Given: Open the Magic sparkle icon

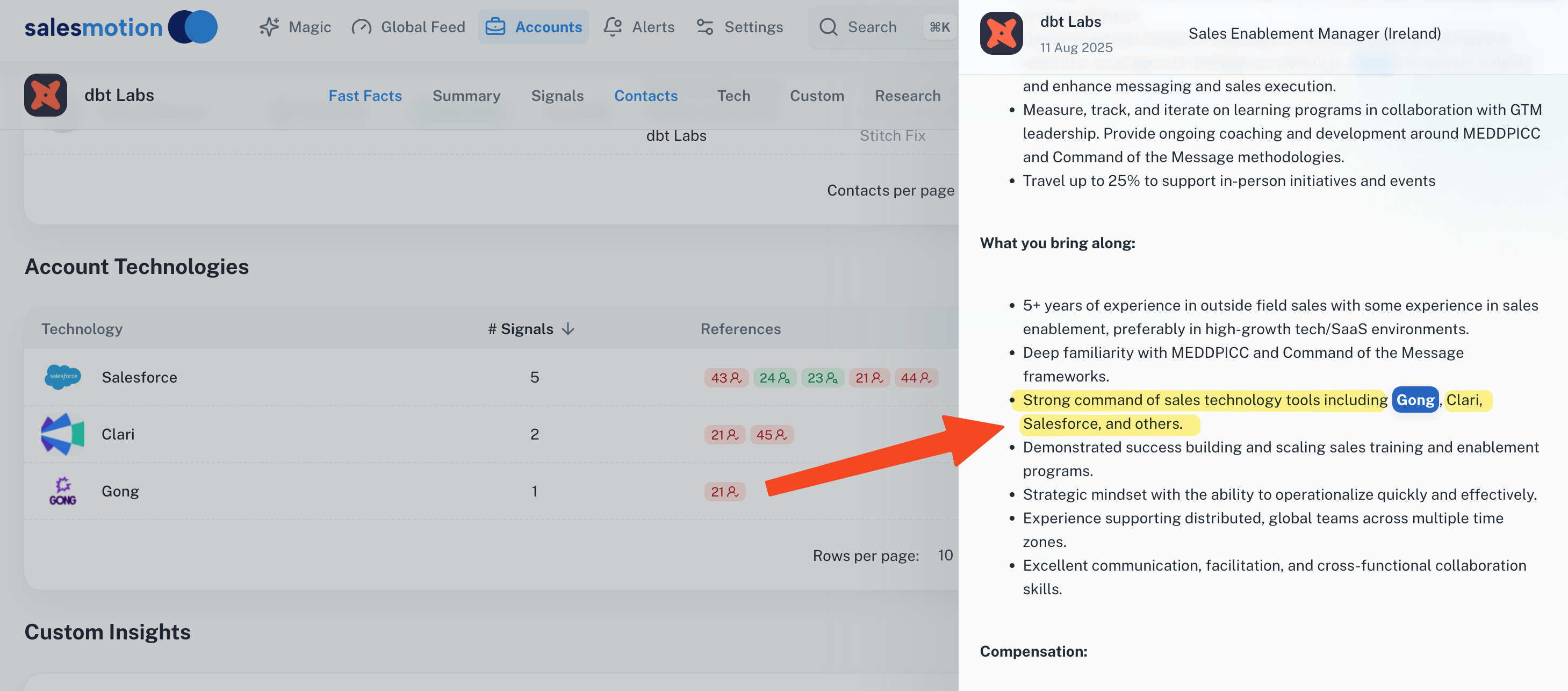Looking at the screenshot, I should pos(269,27).
